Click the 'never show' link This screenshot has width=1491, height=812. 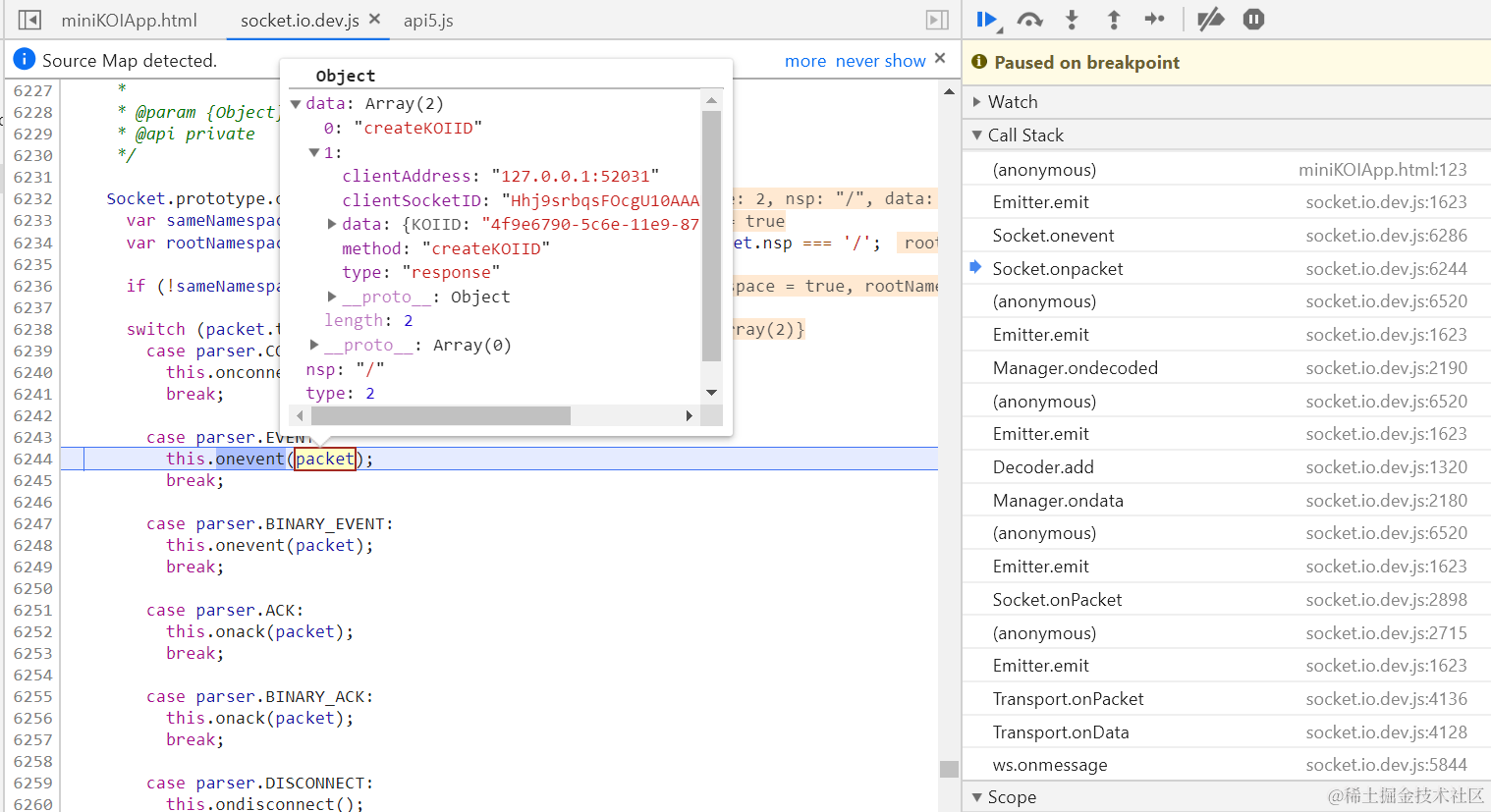click(x=880, y=61)
